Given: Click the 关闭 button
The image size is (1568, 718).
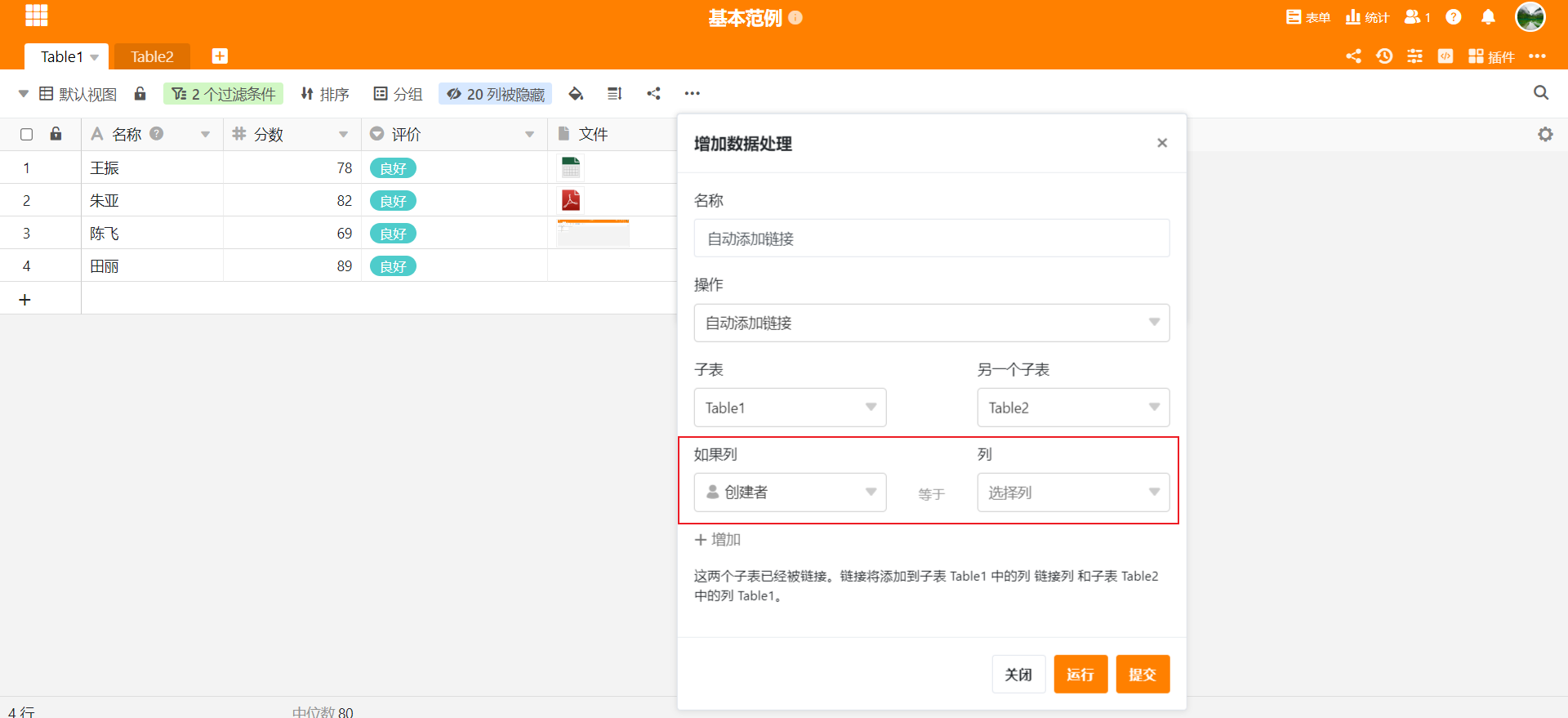Looking at the screenshot, I should click(1018, 674).
